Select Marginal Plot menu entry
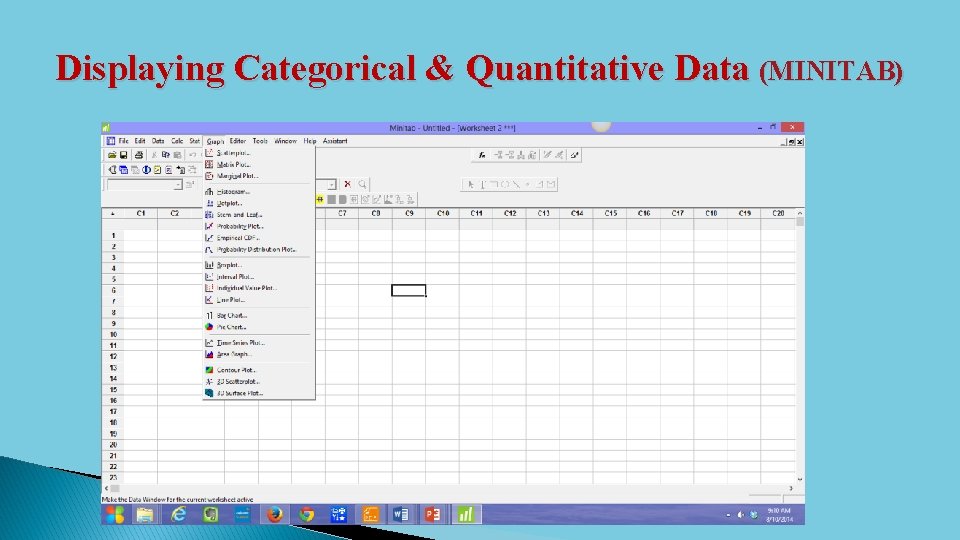 click(x=257, y=176)
